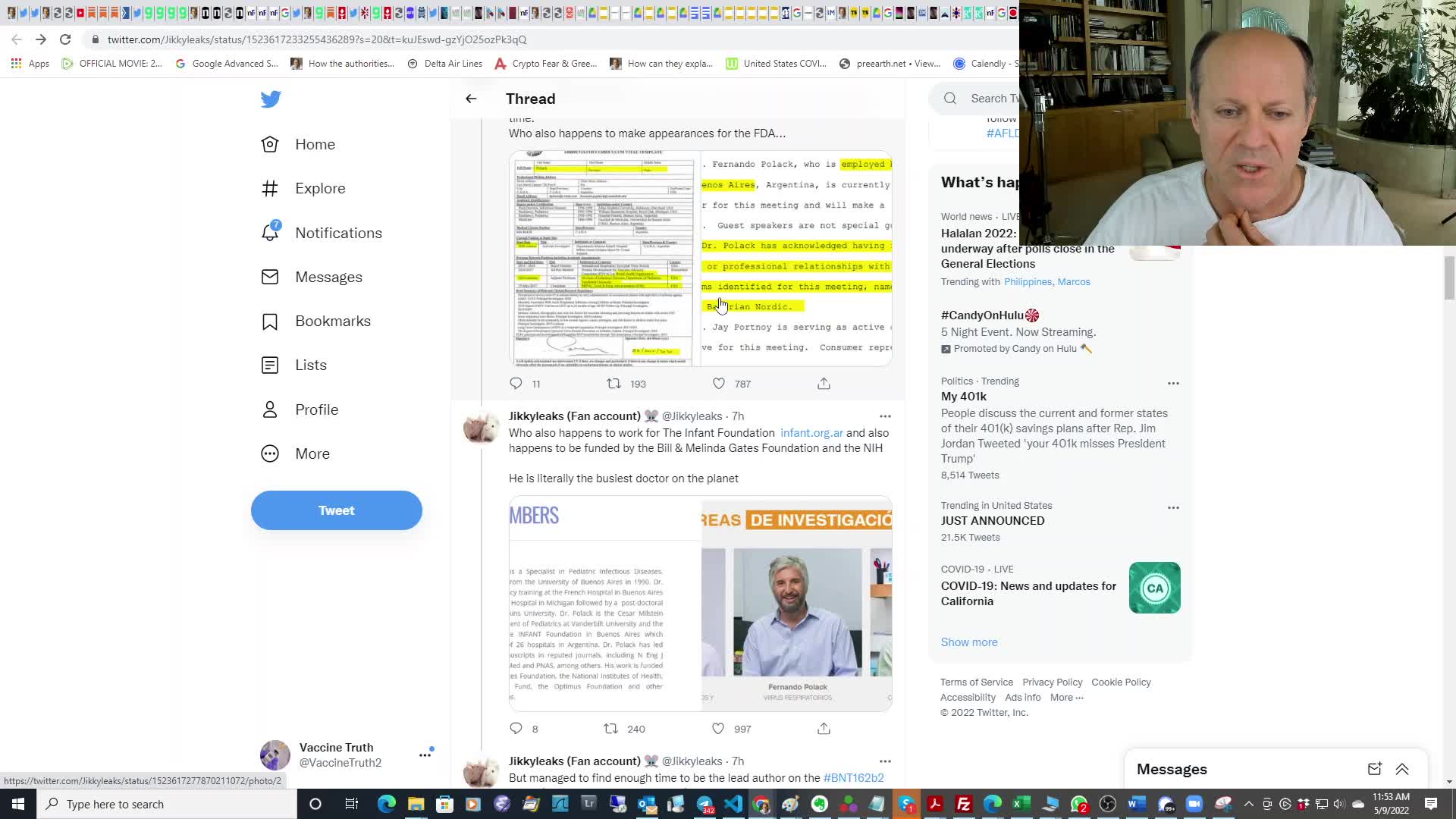
Task: Expand the footer More options
Action: [x=1067, y=698]
